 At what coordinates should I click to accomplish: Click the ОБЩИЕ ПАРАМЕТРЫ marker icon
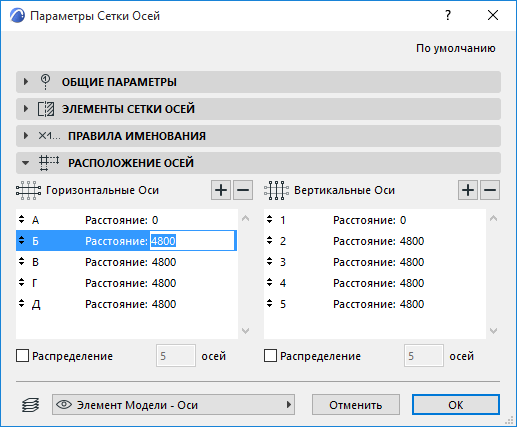click(45, 82)
